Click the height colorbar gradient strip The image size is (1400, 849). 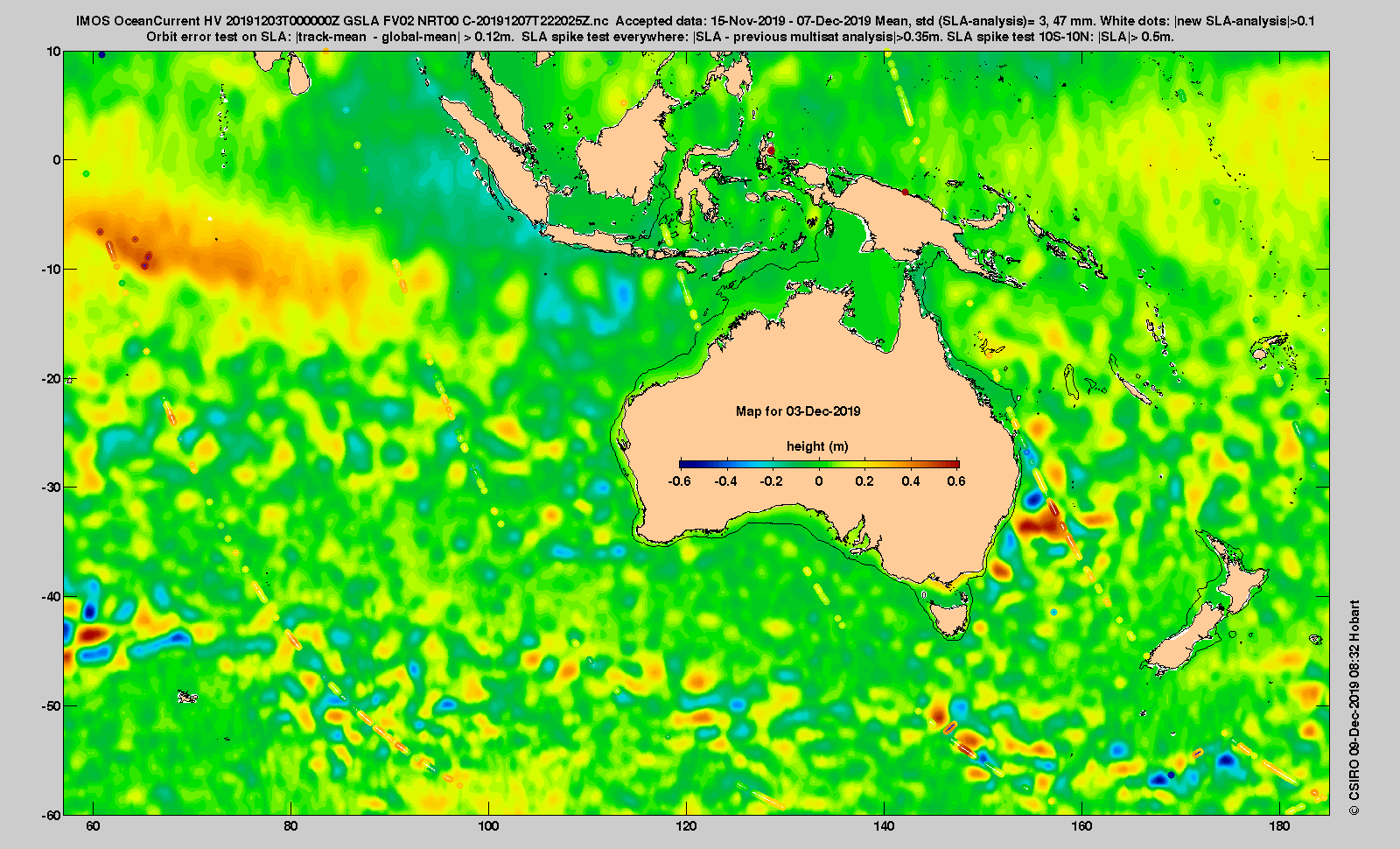point(819,464)
